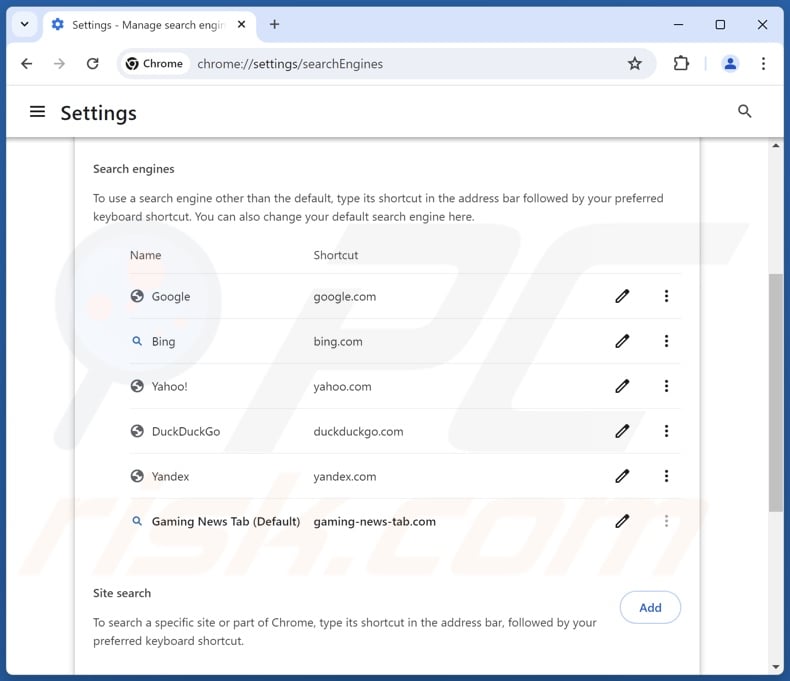Open more actions for DuckDuckGo
The width and height of the screenshot is (790, 681).
coord(666,431)
